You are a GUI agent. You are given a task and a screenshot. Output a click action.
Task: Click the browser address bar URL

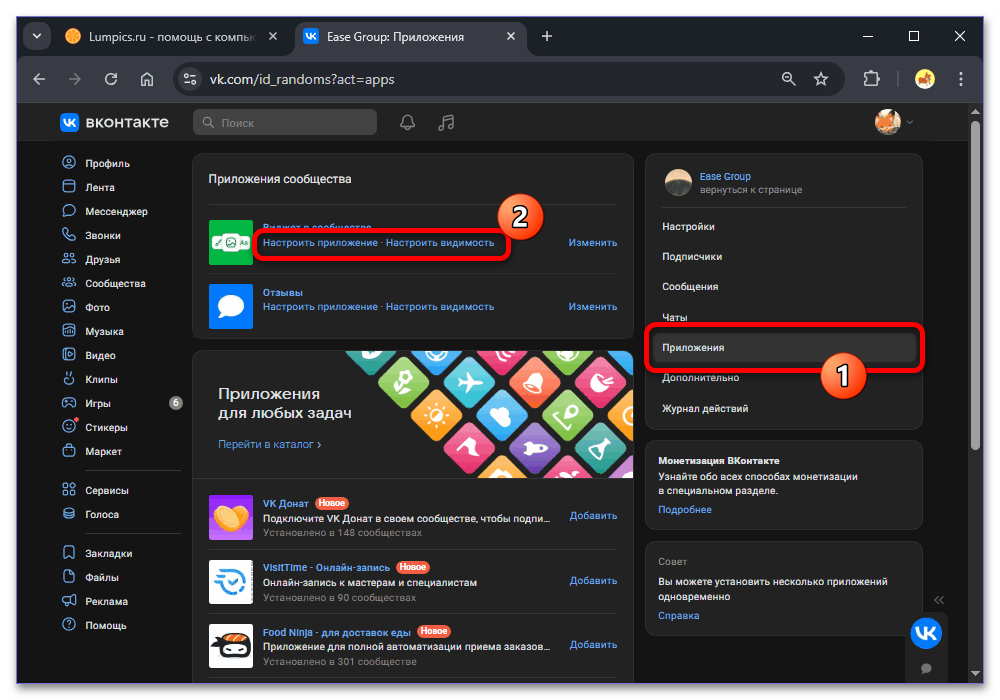tap(302, 79)
